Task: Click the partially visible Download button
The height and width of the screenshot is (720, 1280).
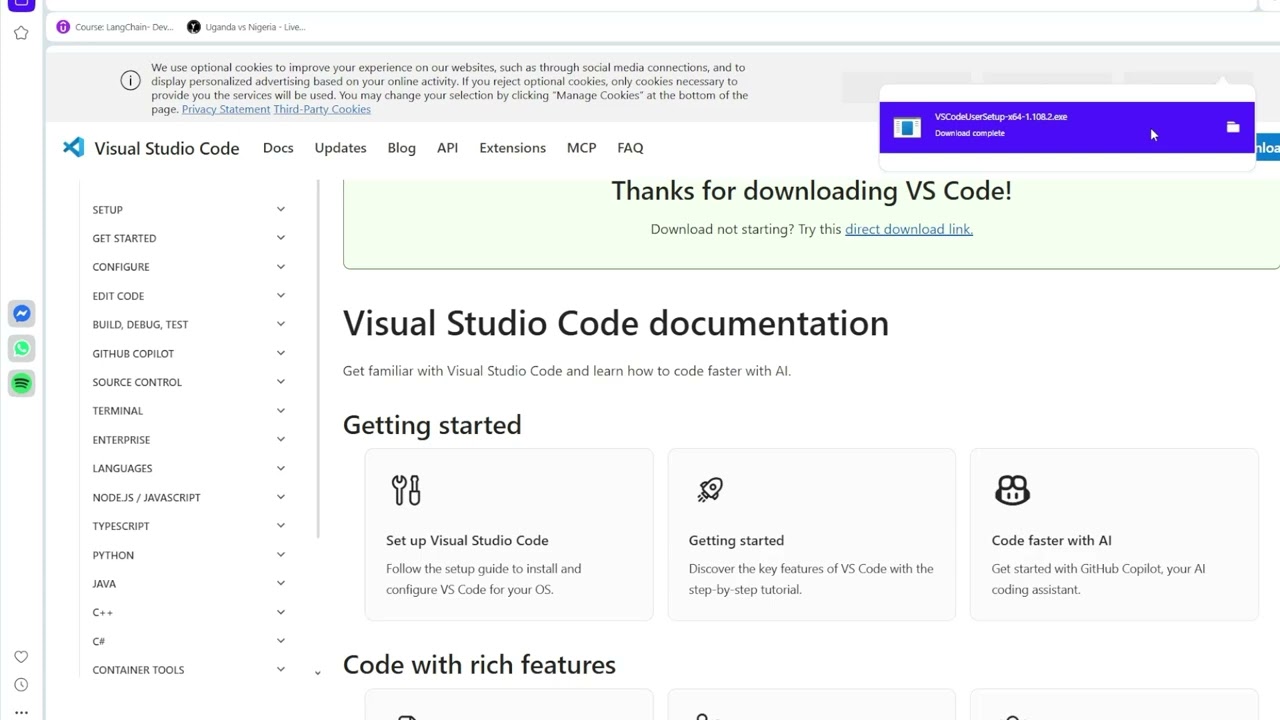Action: (1266, 148)
